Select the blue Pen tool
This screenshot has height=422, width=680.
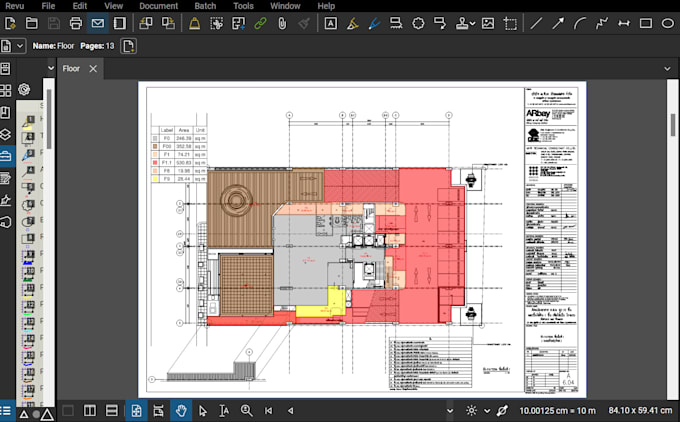tap(374, 23)
